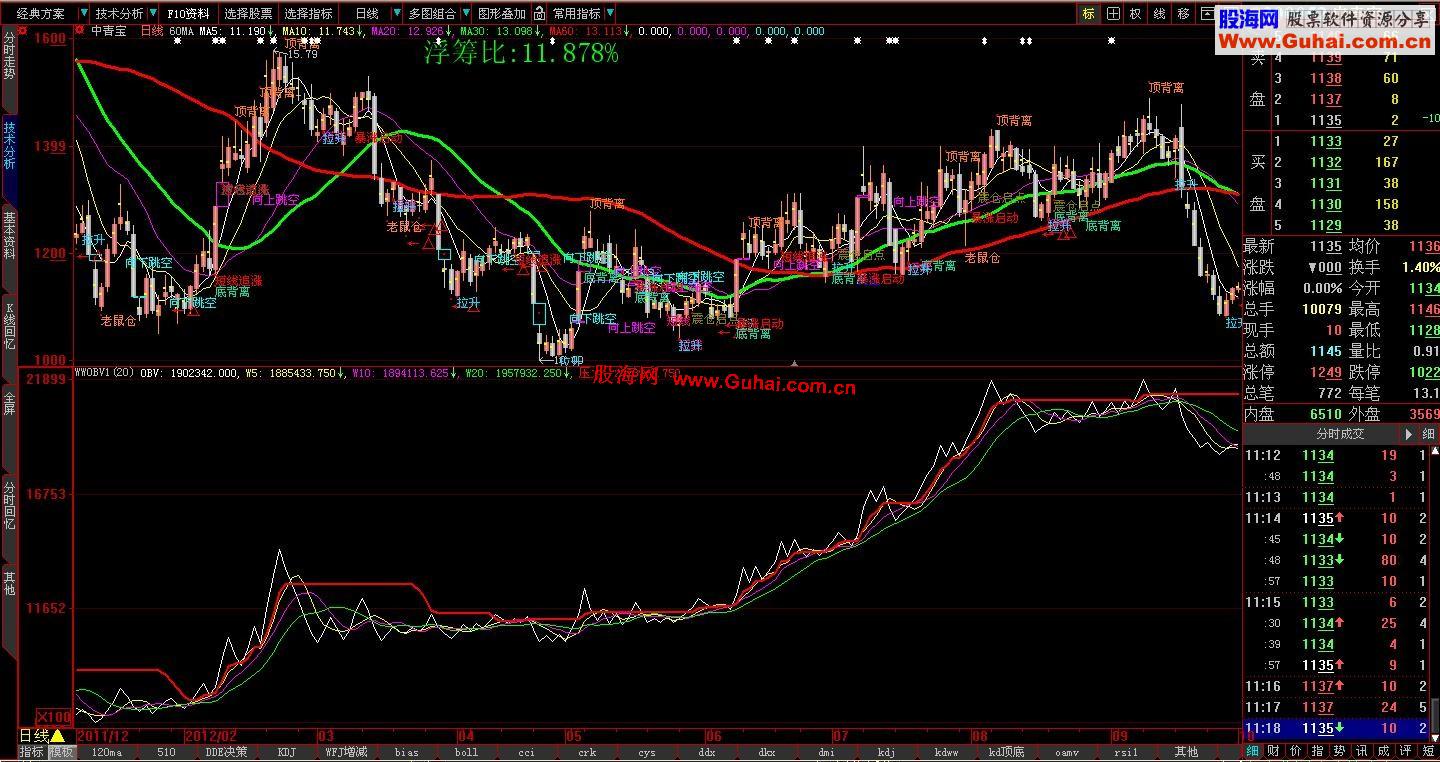Select the 移 move tool

pos(1183,14)
